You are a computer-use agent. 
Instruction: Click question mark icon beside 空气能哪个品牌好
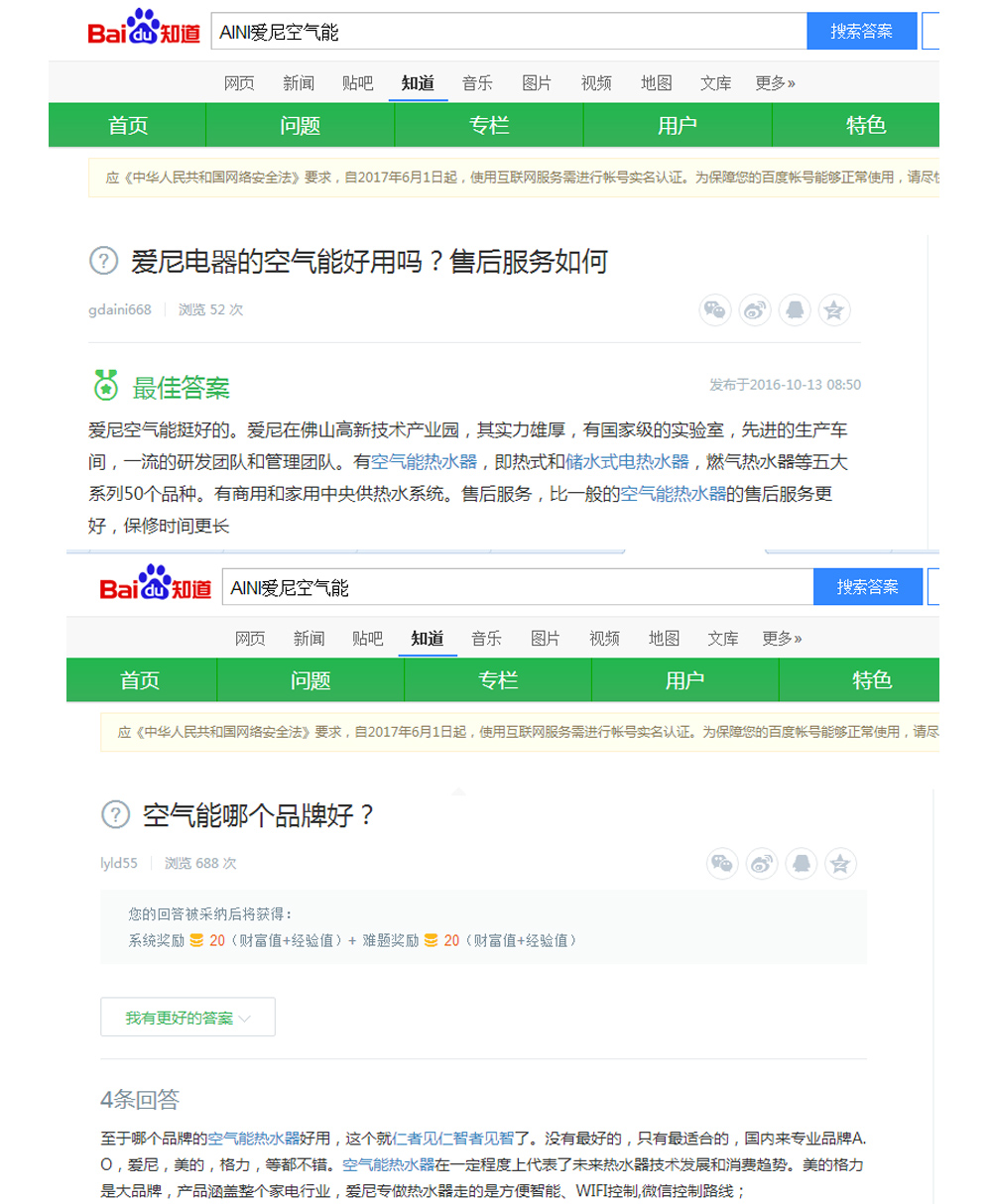pos(116,815)
